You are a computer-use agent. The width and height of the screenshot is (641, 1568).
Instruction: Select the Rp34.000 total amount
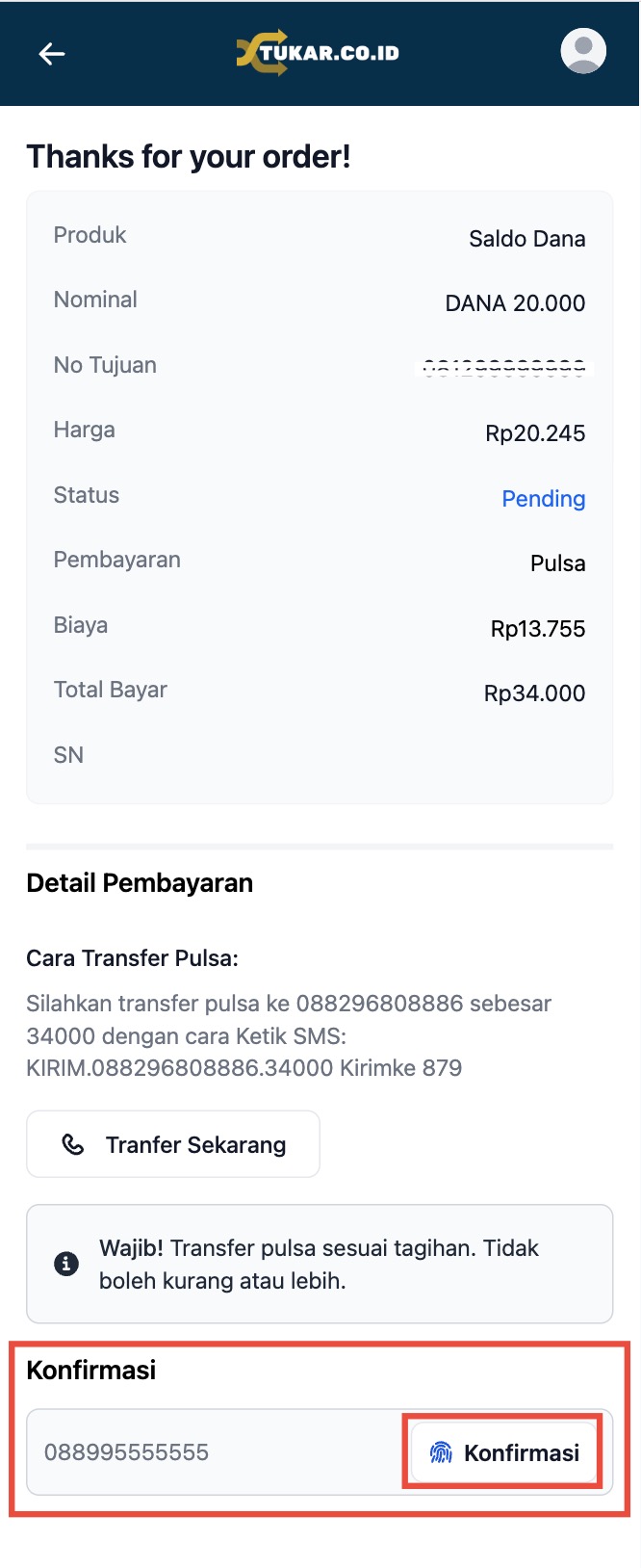coord(534,693)
